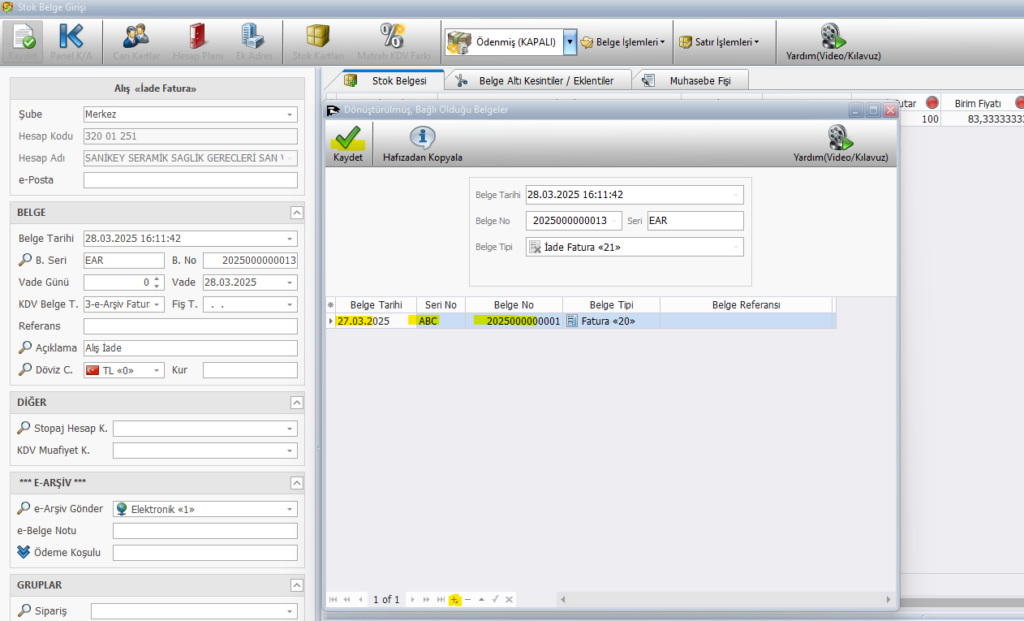
Task: Click the e-Posta input field
Action: point(190,180)
